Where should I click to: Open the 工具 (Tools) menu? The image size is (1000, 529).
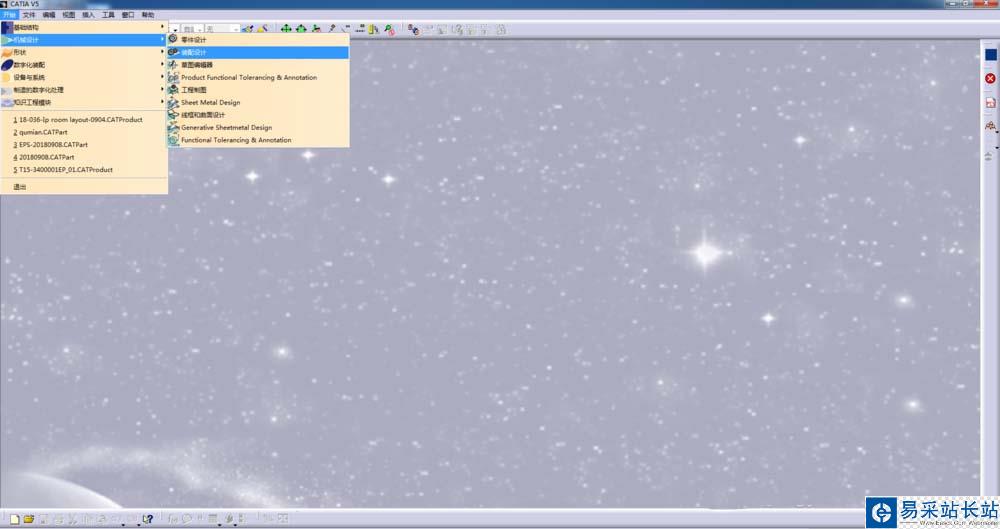[x=108, y=15]
